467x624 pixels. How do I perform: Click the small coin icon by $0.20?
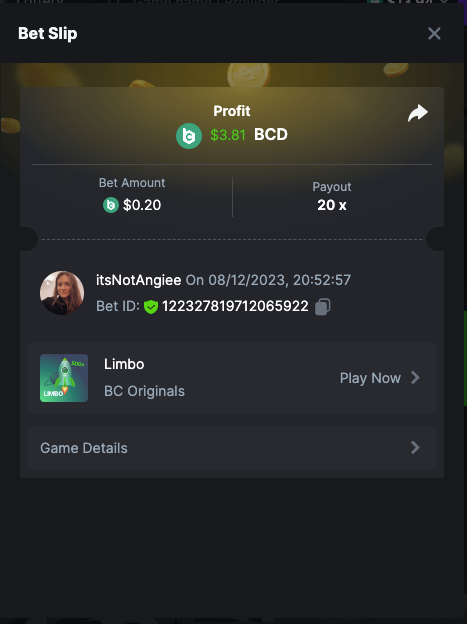click(x=111, y=205)
